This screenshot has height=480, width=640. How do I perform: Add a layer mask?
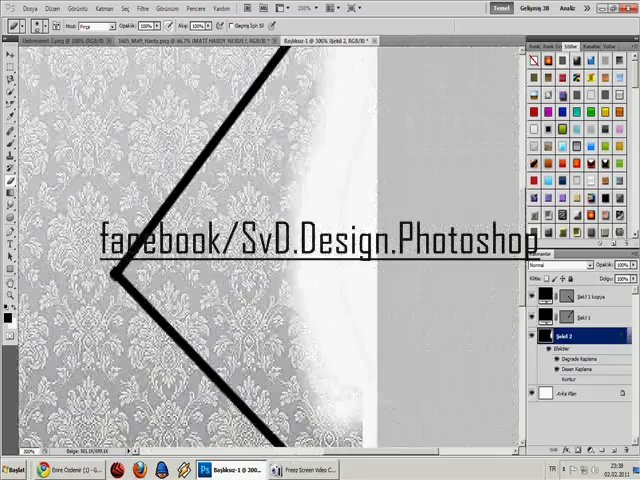click(x=578, y=450)
